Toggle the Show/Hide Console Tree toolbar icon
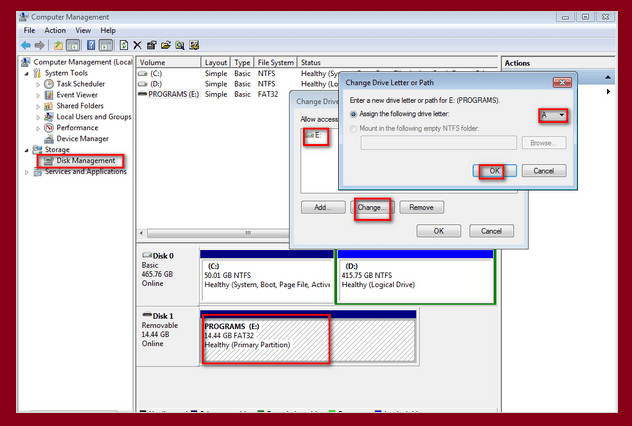 coord(73,45)
